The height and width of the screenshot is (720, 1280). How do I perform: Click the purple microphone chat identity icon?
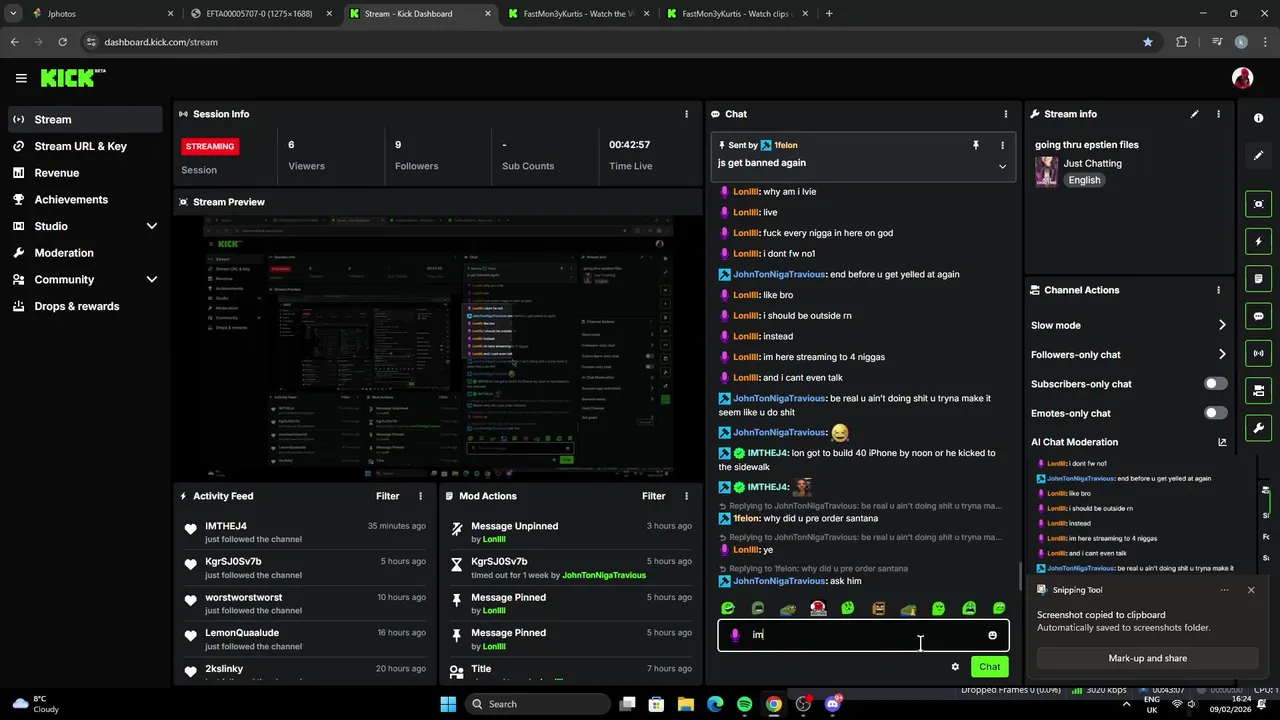coord(735,635)
